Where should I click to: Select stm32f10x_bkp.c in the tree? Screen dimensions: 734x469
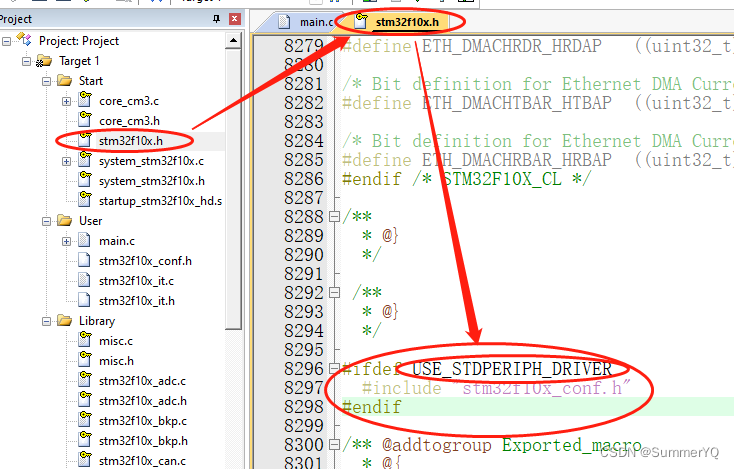143,421
